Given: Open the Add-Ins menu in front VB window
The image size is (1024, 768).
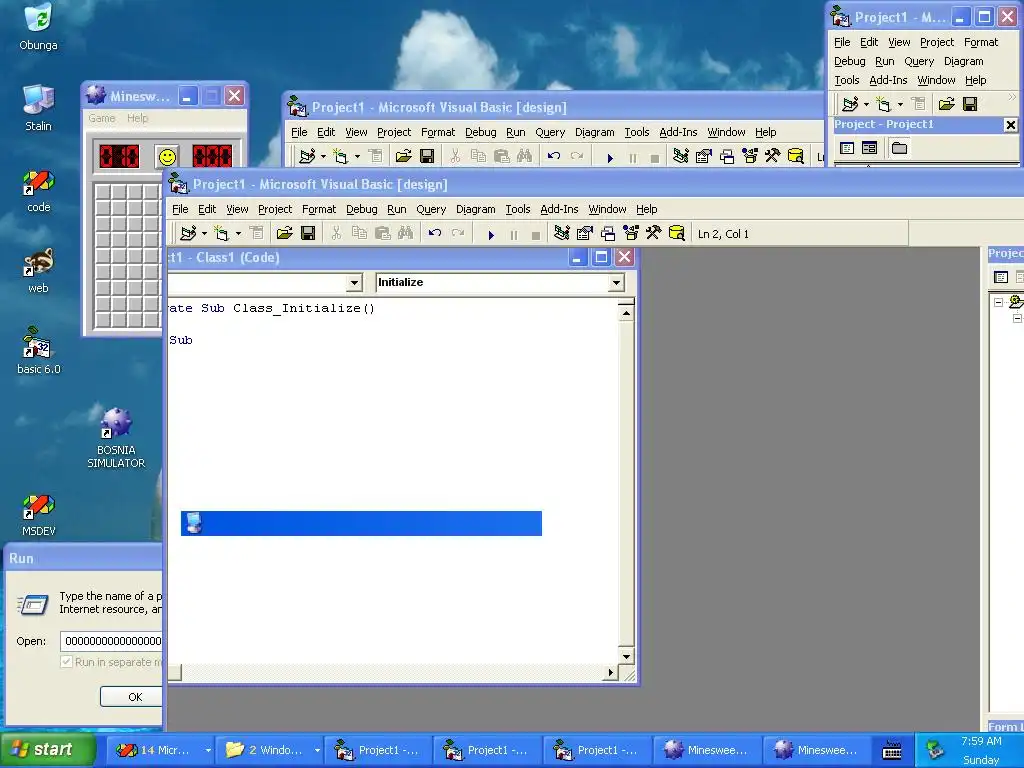Looking at the screenshot, I should point(559,209).
